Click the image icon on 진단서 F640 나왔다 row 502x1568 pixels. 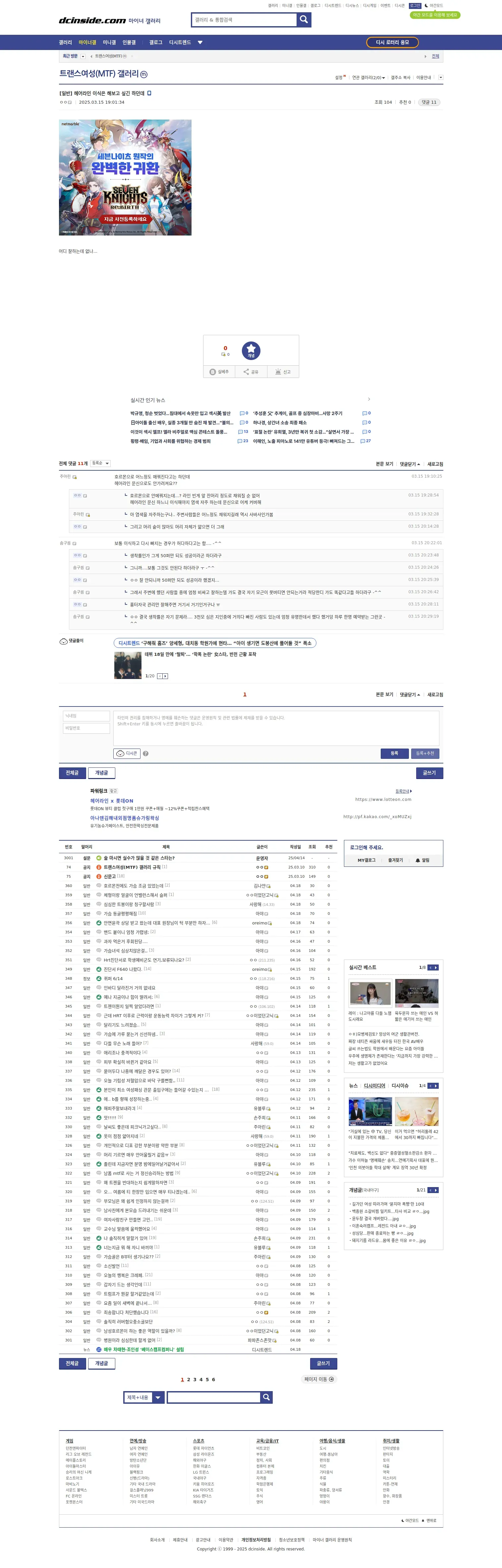(99, 969)
